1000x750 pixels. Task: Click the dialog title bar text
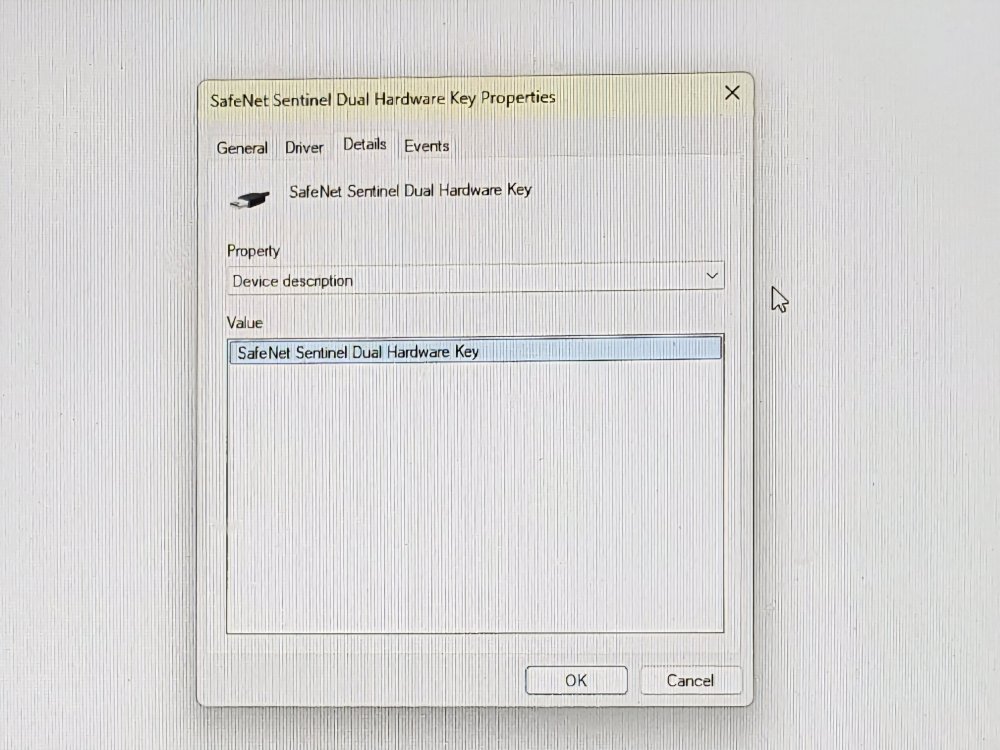click(x=383, y=99)
